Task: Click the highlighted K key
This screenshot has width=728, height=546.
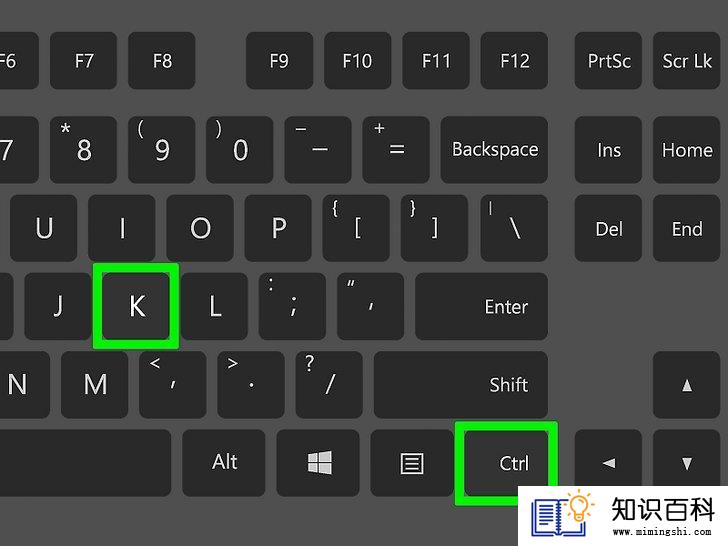Action: tap(136, 306)
